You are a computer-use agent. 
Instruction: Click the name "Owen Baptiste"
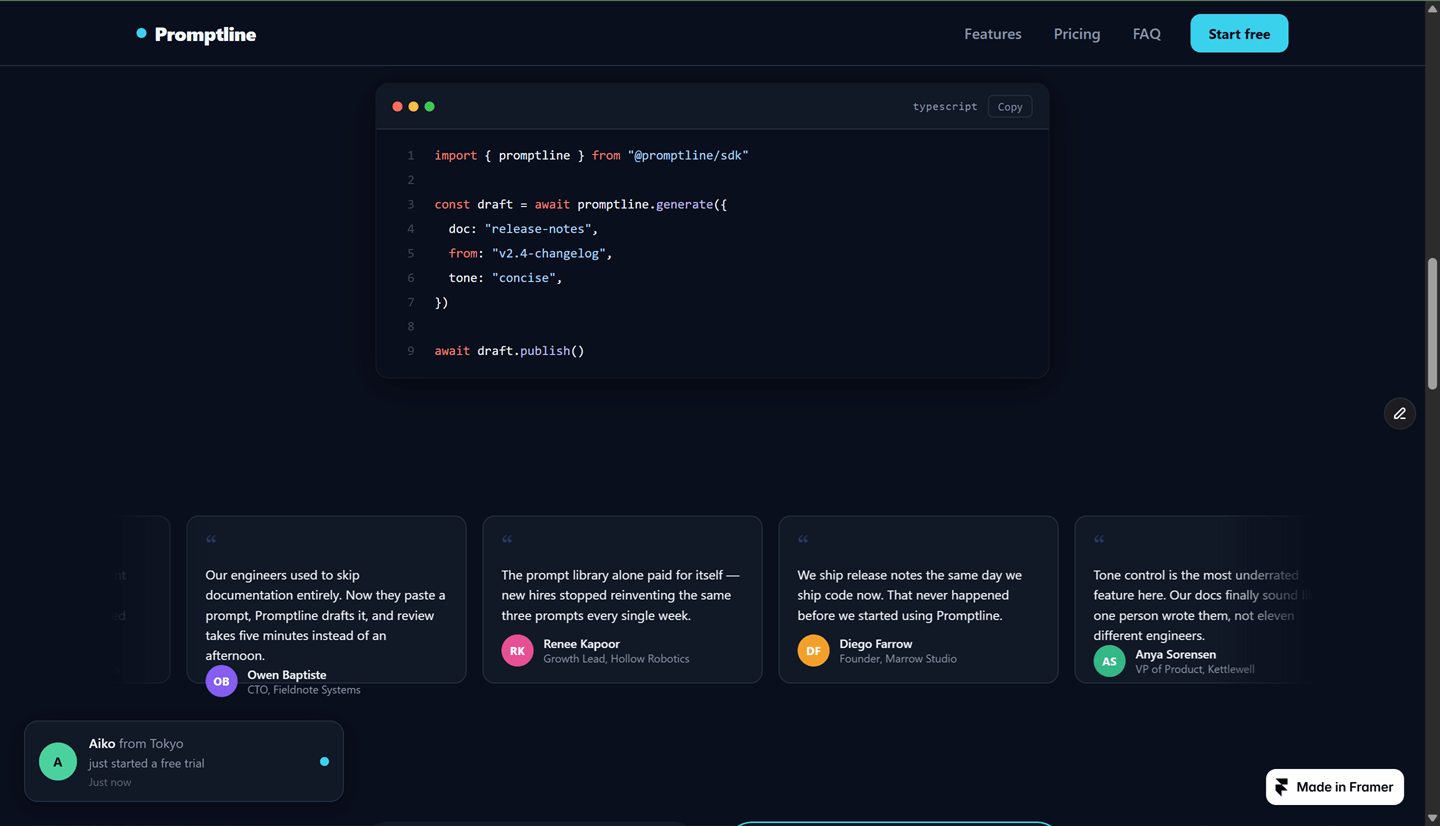point(287,675)
